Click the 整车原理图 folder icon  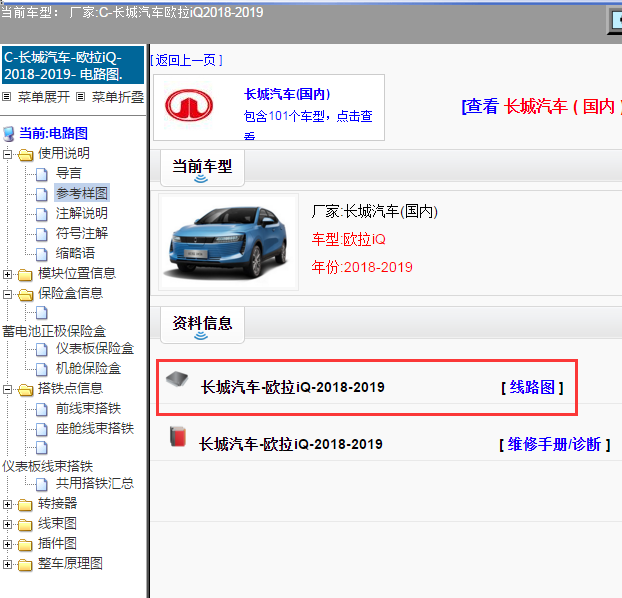[25, 564]
